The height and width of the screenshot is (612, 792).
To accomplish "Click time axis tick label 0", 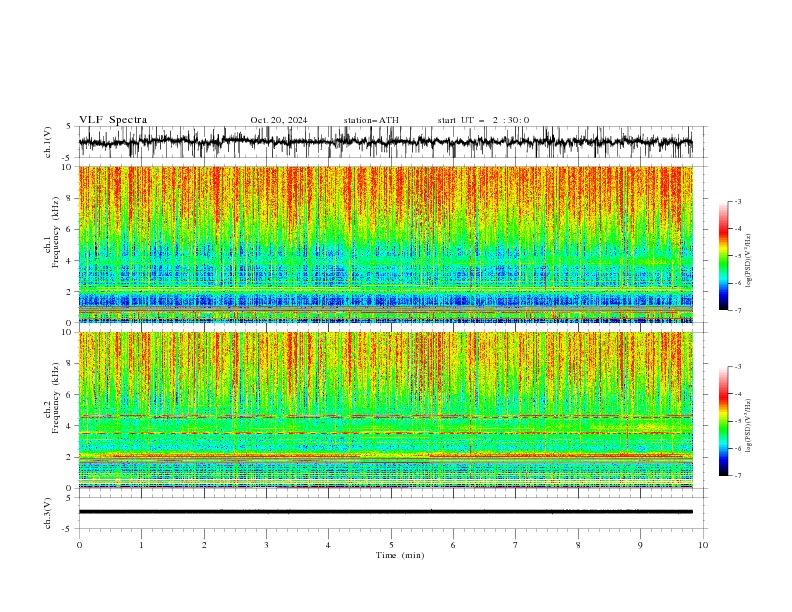I will click(79, 545).
